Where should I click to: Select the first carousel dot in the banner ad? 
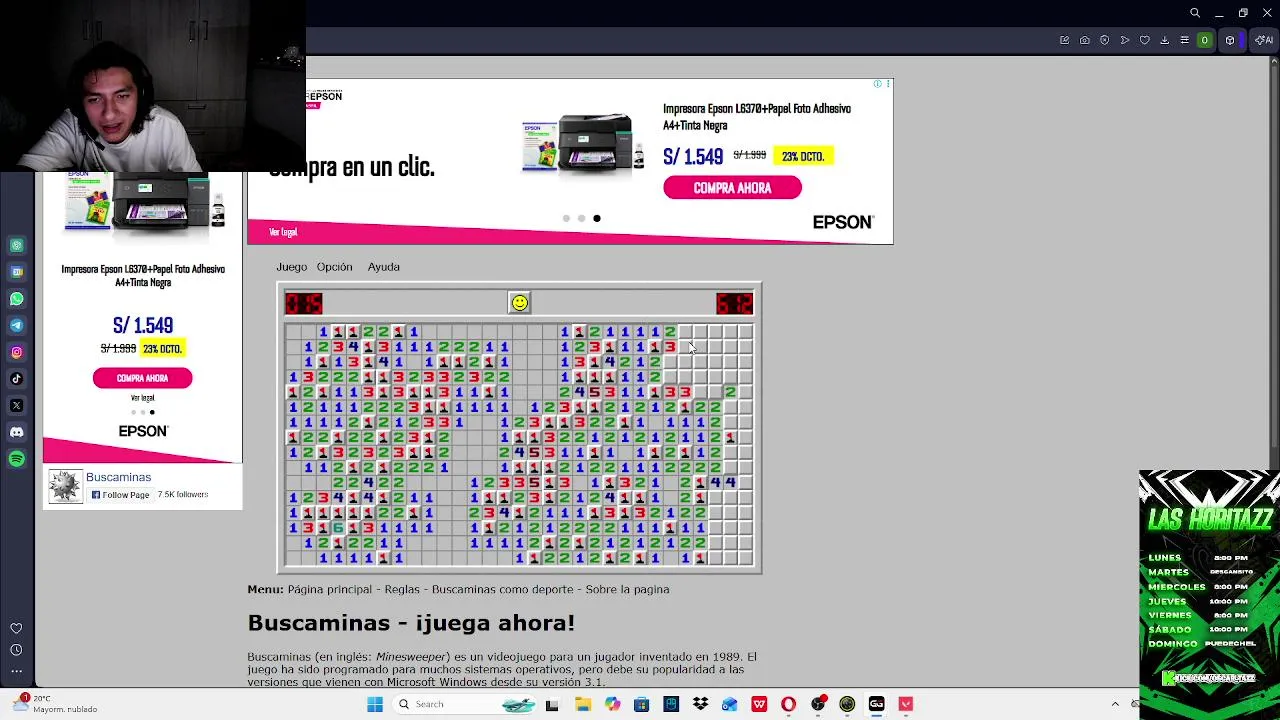point(566,218)
